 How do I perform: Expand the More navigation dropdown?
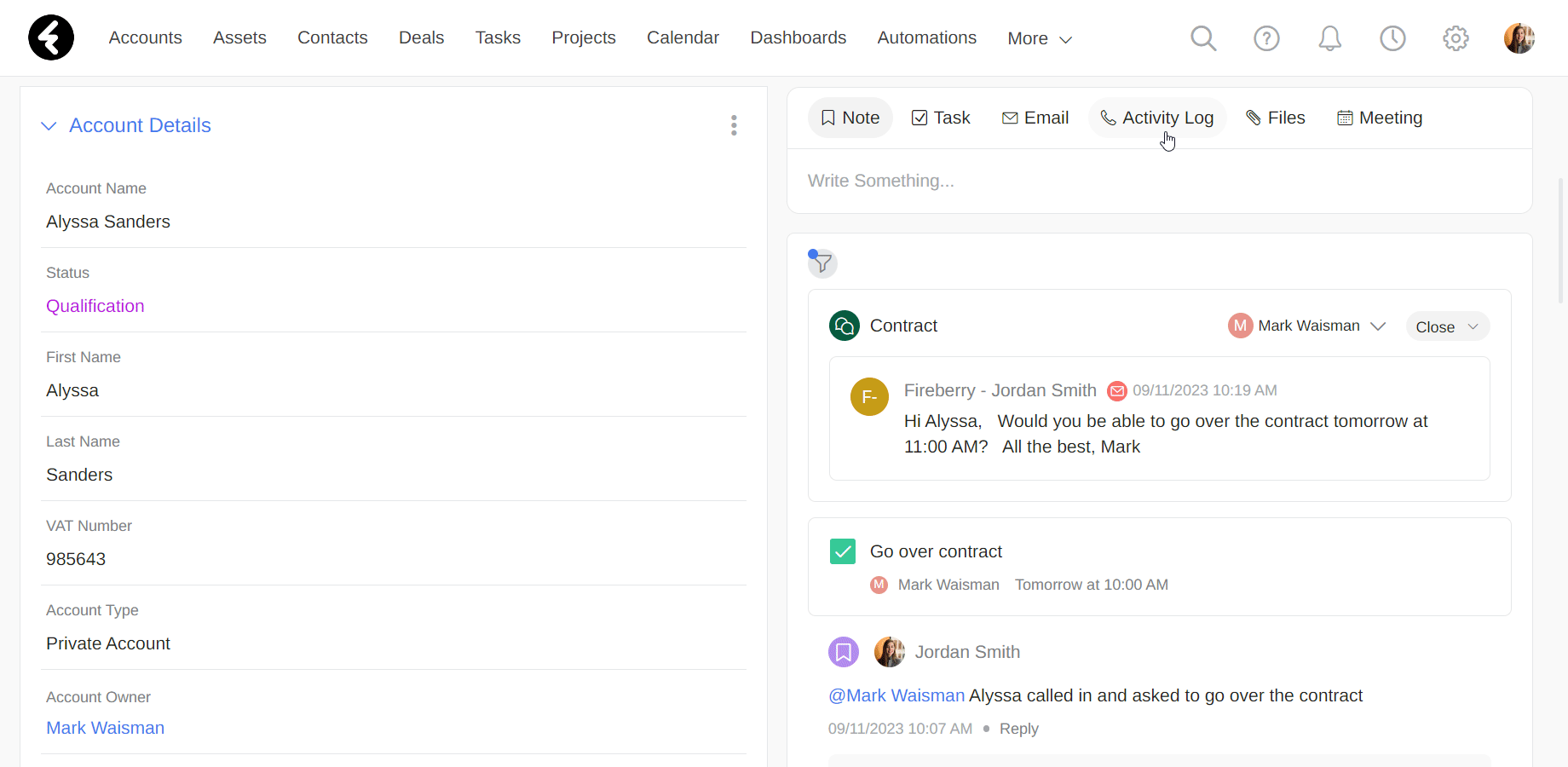pos(1040,38)
